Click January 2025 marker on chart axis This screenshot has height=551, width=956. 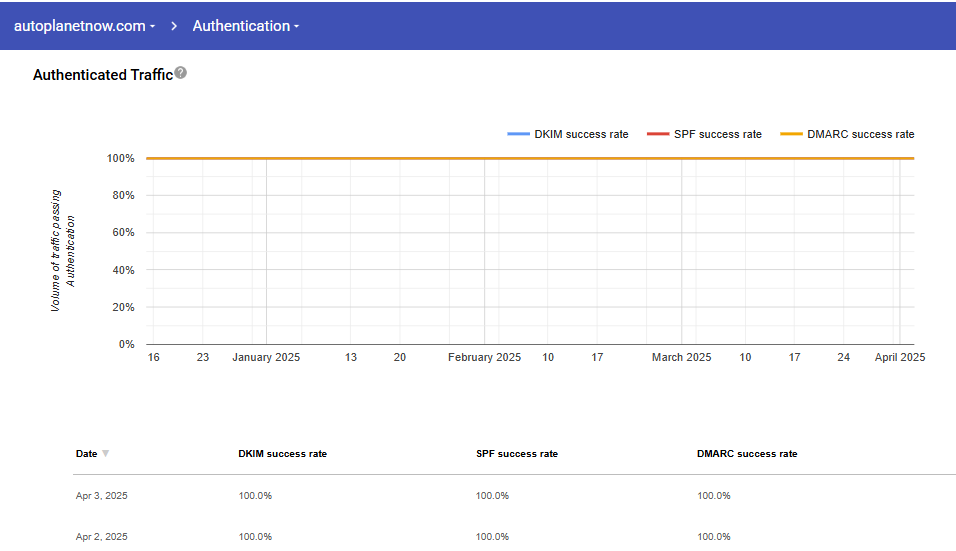(266, 357)
